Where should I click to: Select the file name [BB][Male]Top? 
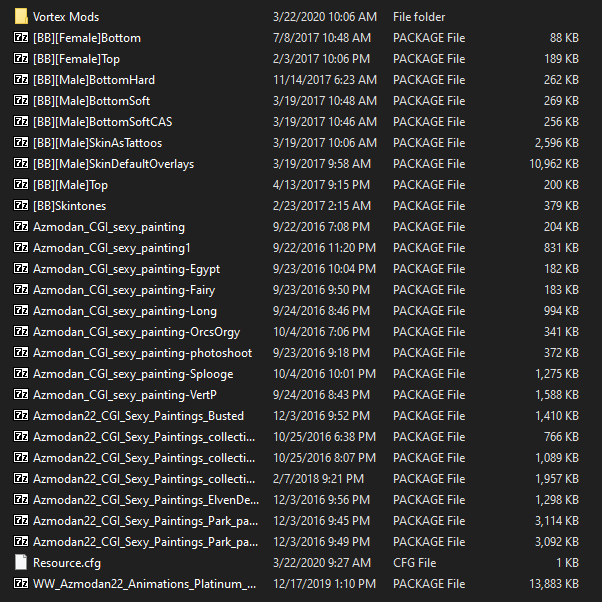(71, 185)
